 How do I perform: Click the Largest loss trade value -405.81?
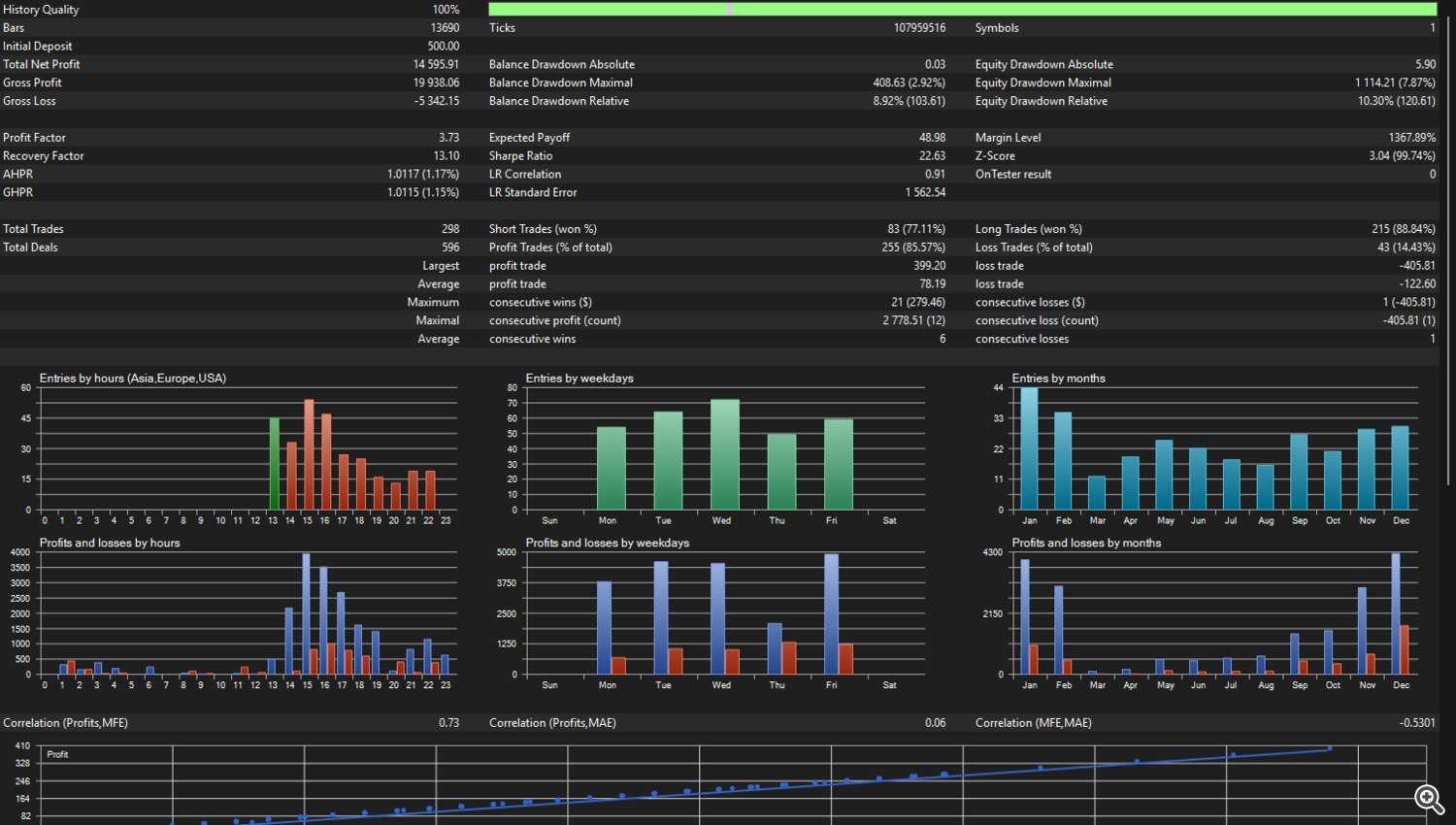[x=1417, y=266]
